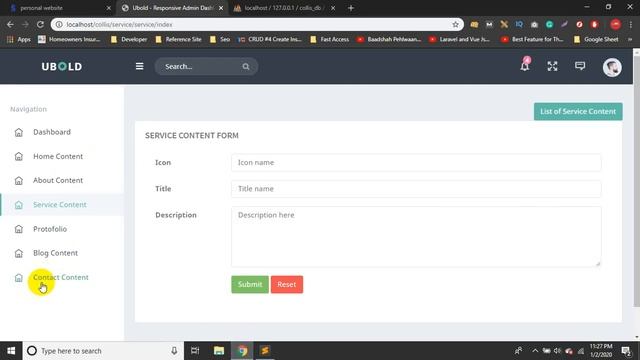Click the home icon beside Dashboard
Image resolution: width=640 pixels, height=360 pixels.
point(19,132)
